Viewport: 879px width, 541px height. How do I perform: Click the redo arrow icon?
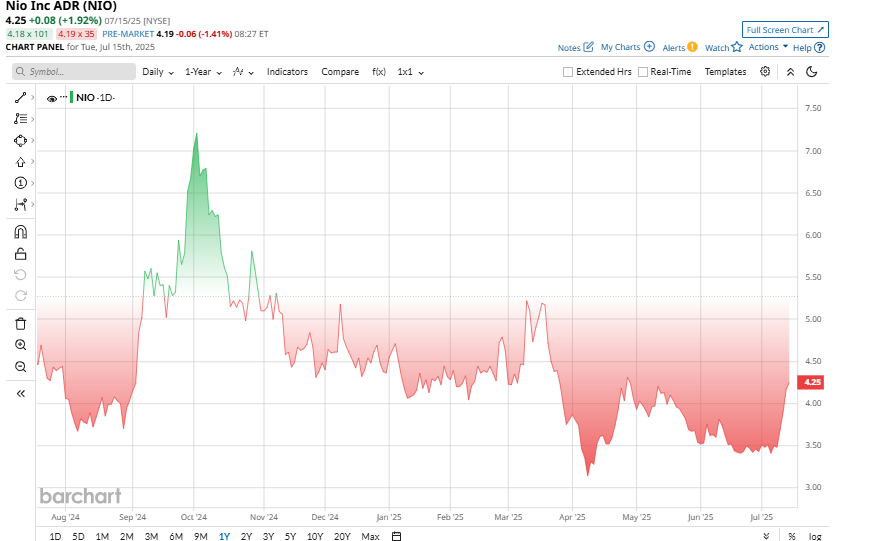point(20,295)
